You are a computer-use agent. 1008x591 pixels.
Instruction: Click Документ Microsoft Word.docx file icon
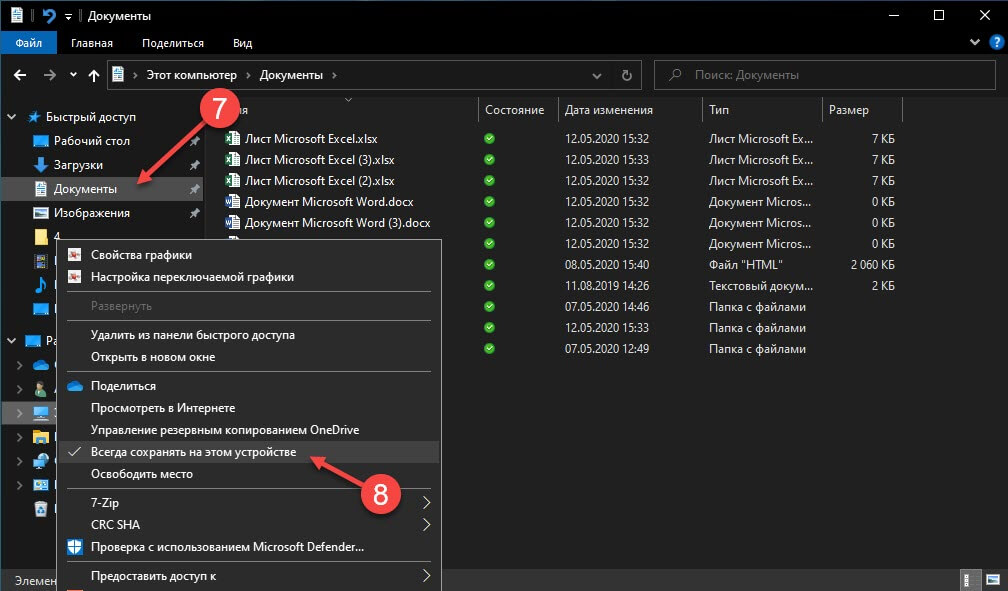[233, 201]
